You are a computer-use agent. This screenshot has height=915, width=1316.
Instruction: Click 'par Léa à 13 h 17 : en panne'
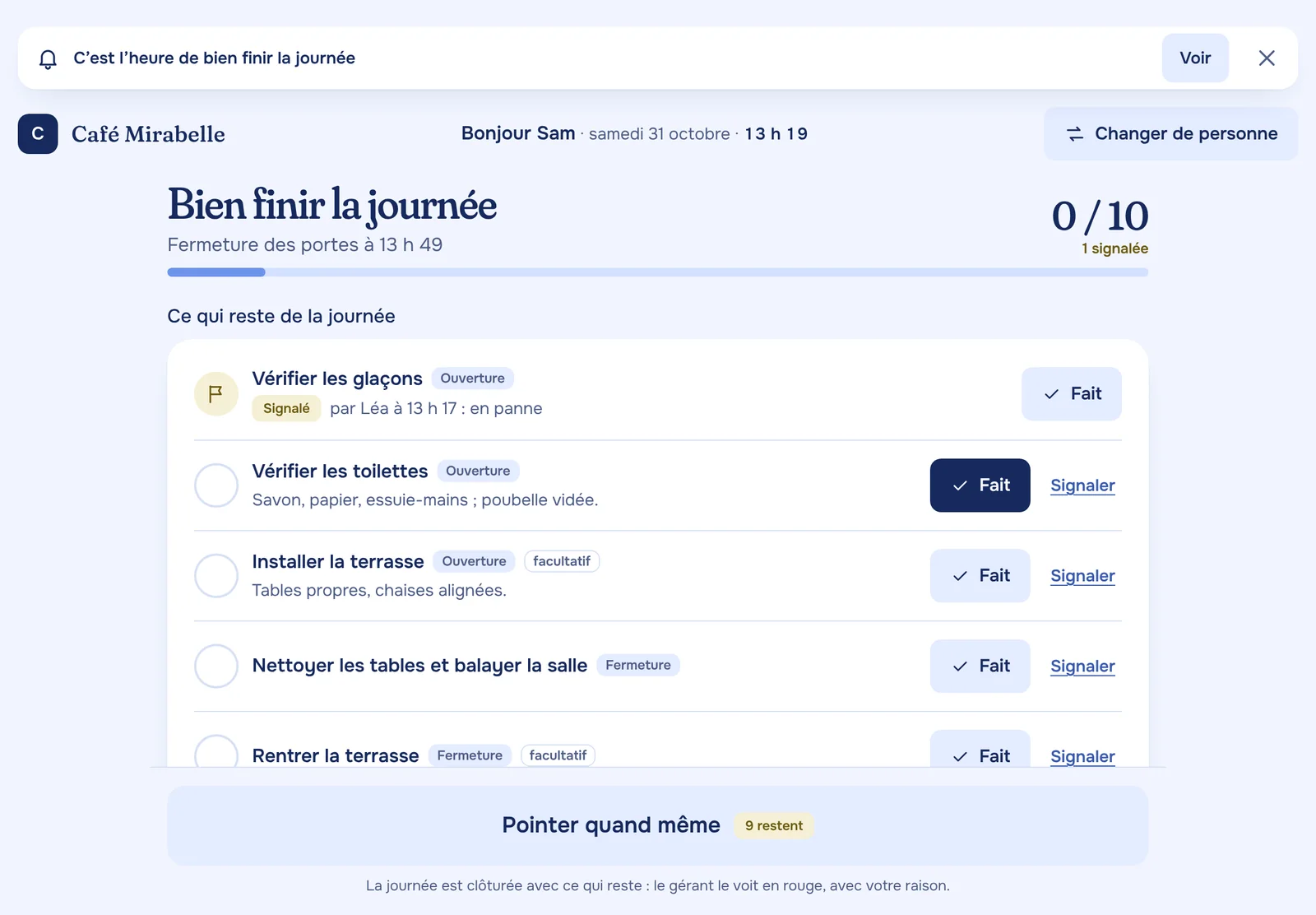tap(436, 408)
